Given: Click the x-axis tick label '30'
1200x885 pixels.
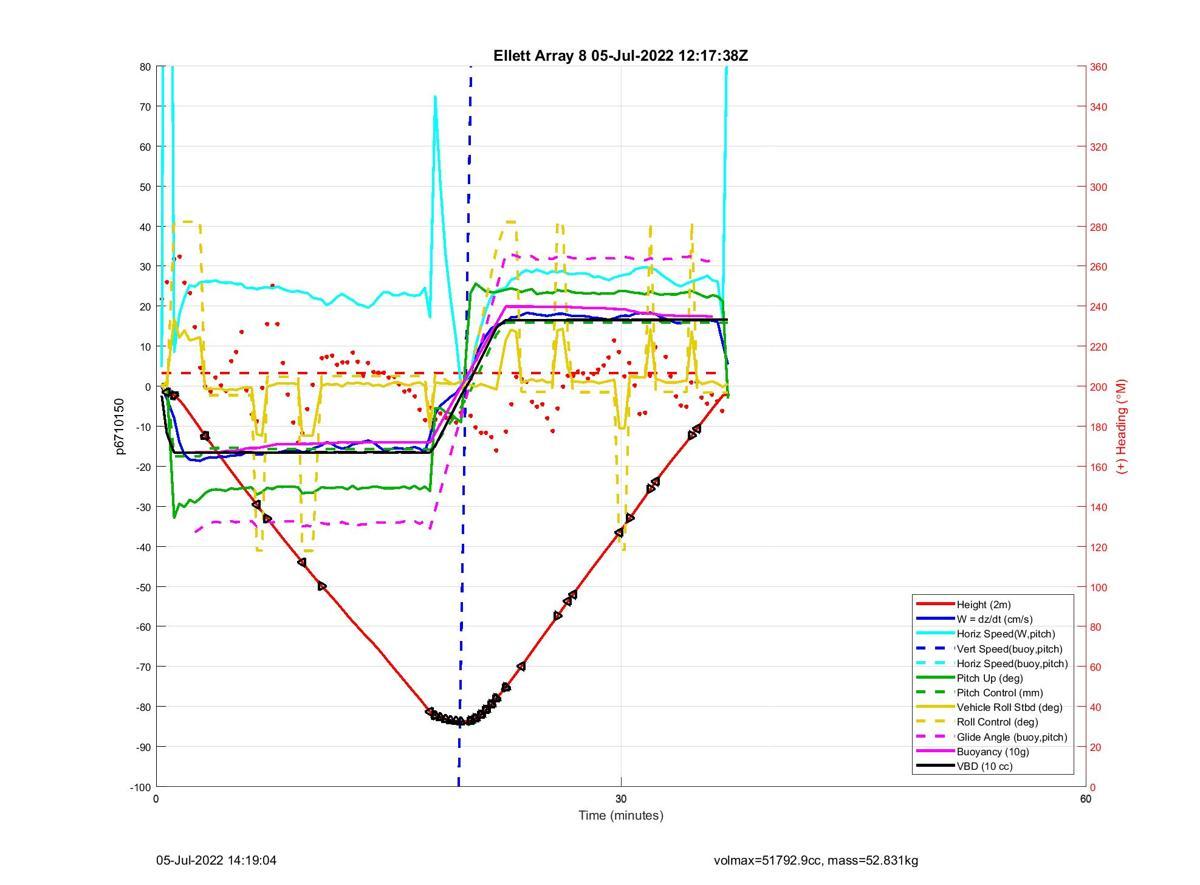Looking at the screenshot, I should [621, 799].
